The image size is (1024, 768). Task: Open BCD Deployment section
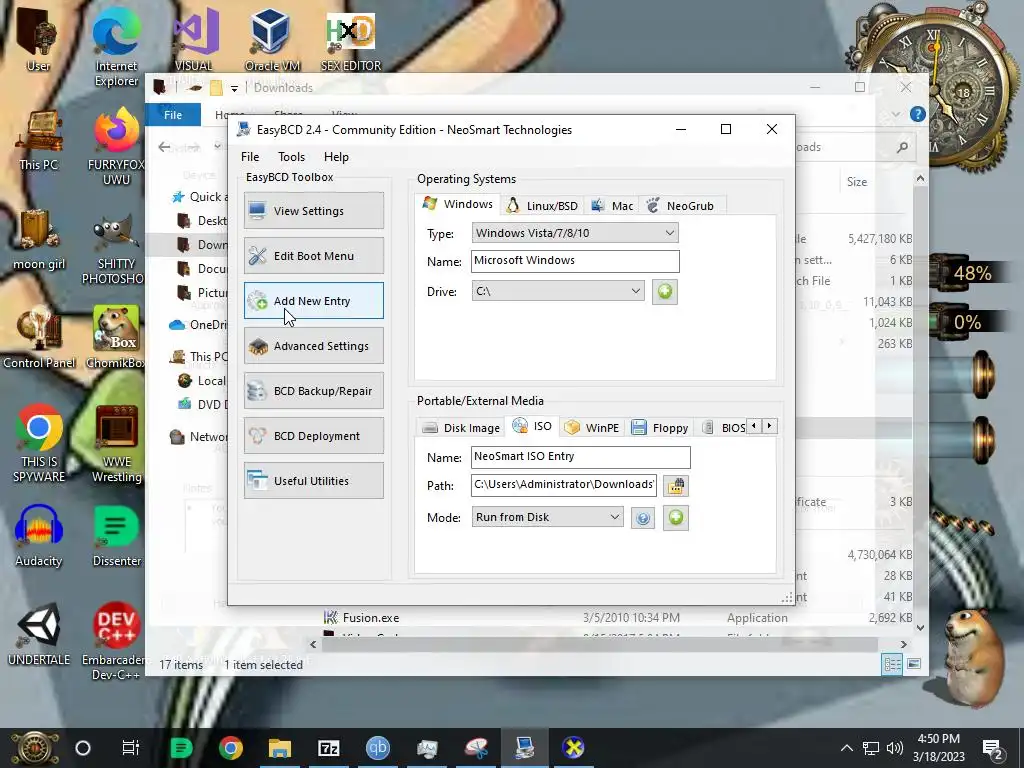(313, 436)
